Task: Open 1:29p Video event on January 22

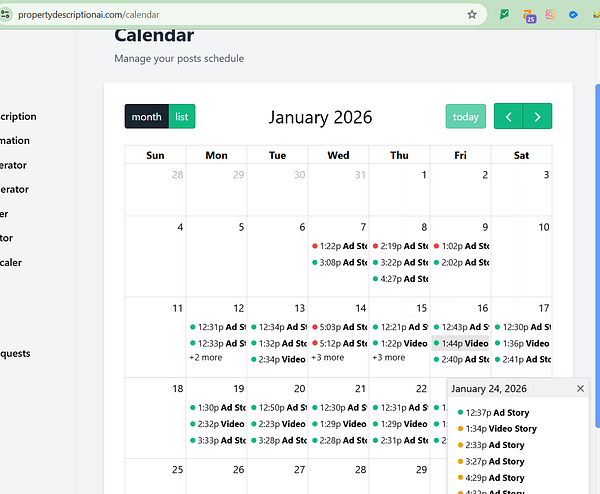Action: (x=399, y=424)
